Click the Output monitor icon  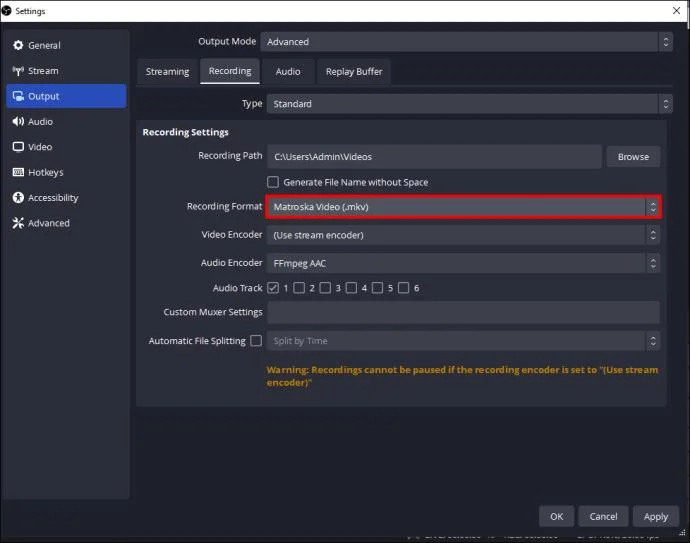[18, 96]
